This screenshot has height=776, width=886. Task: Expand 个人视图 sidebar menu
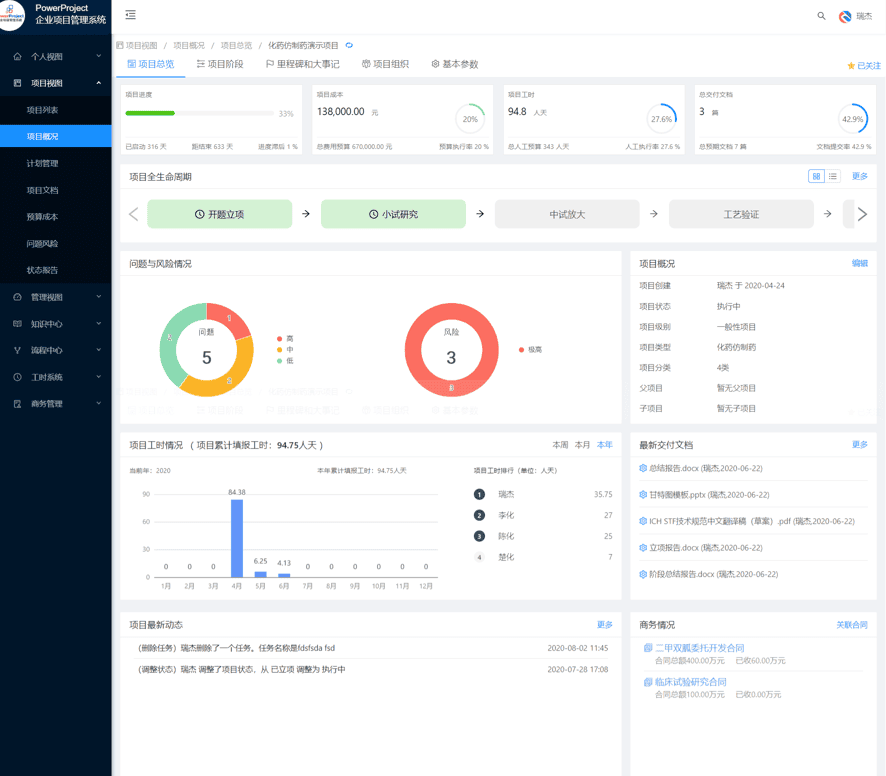55,57
